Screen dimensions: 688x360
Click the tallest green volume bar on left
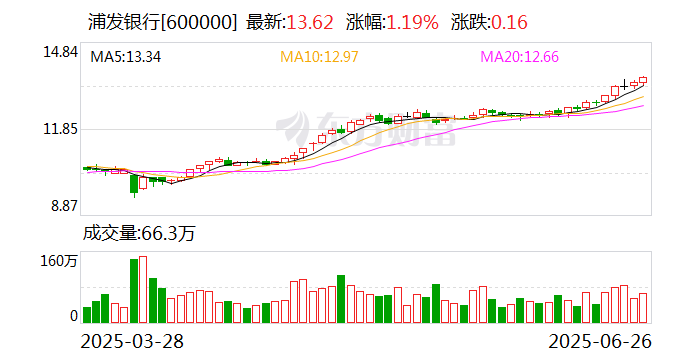(134, 291)
